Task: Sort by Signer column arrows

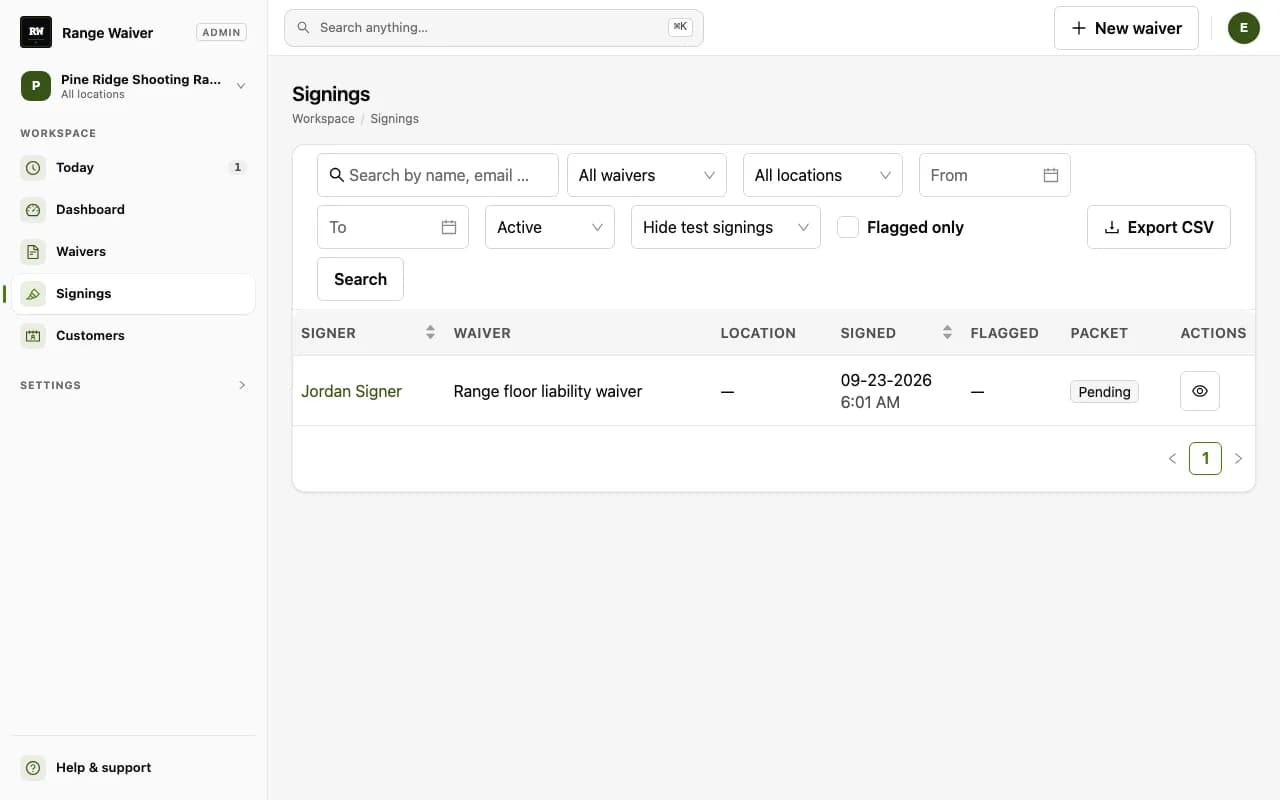Action: point(430,333)
